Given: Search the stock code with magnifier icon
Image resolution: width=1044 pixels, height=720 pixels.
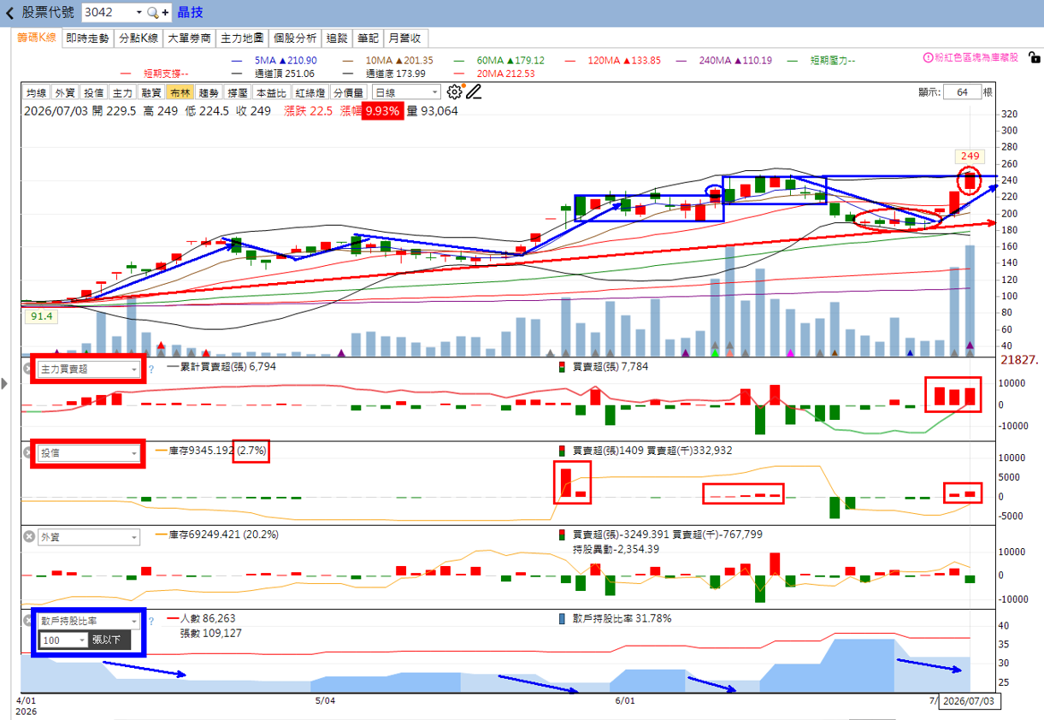Looking at the screenshot, I should pyautogui.click(x=152, y=13).
